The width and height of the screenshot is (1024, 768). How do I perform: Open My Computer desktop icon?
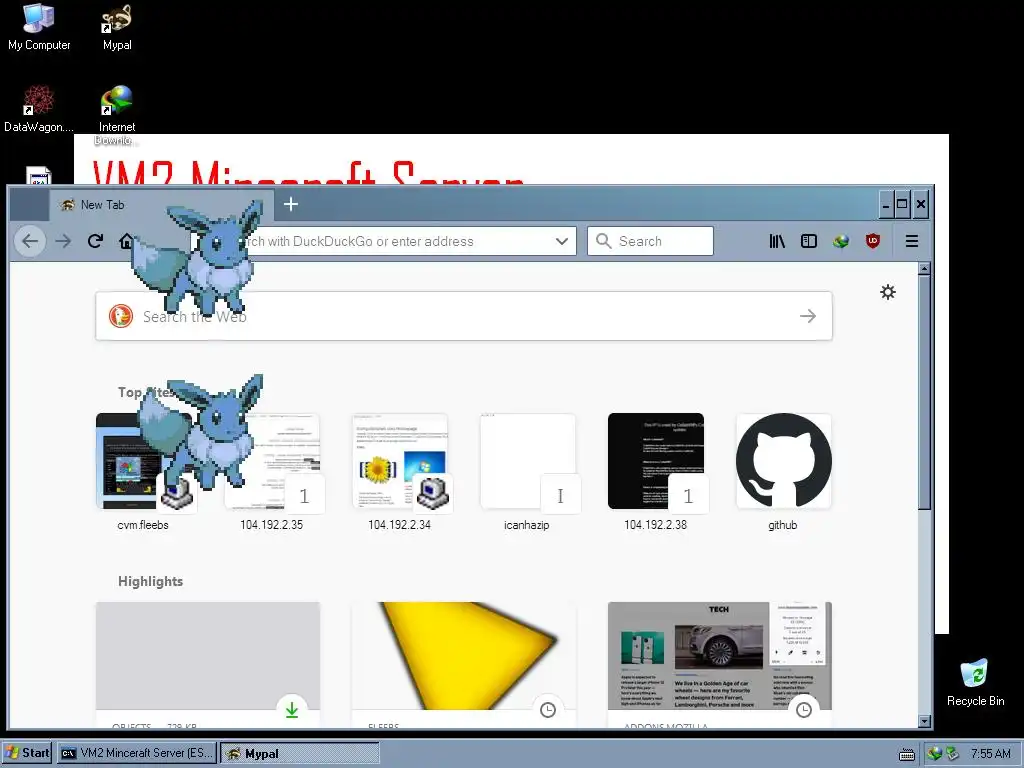39,27
